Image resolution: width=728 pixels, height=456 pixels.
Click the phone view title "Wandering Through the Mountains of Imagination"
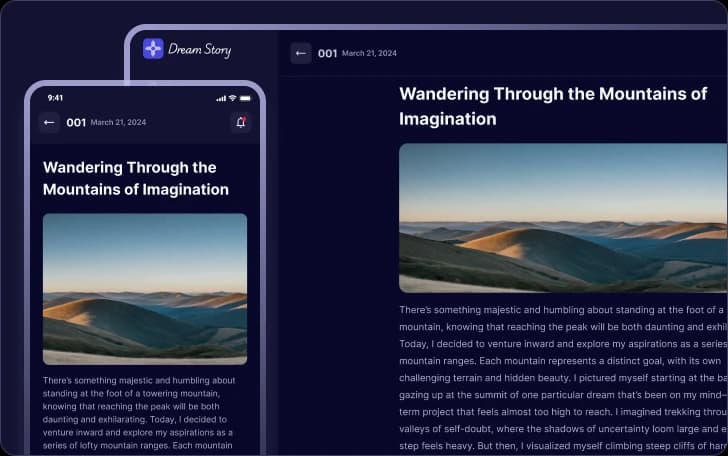[136, 178]
